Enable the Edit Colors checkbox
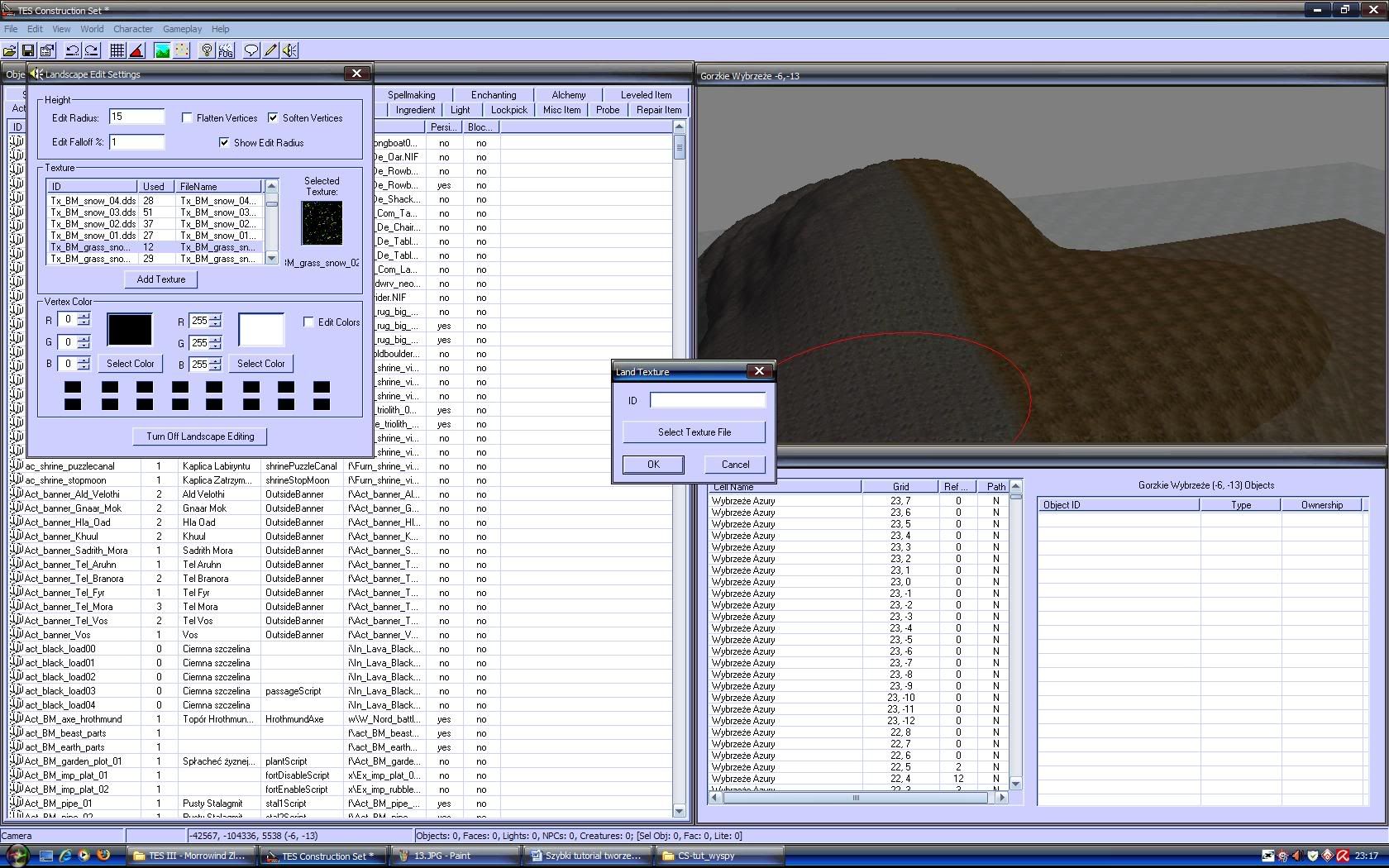 pyautogui.click(x=308, y=322)
